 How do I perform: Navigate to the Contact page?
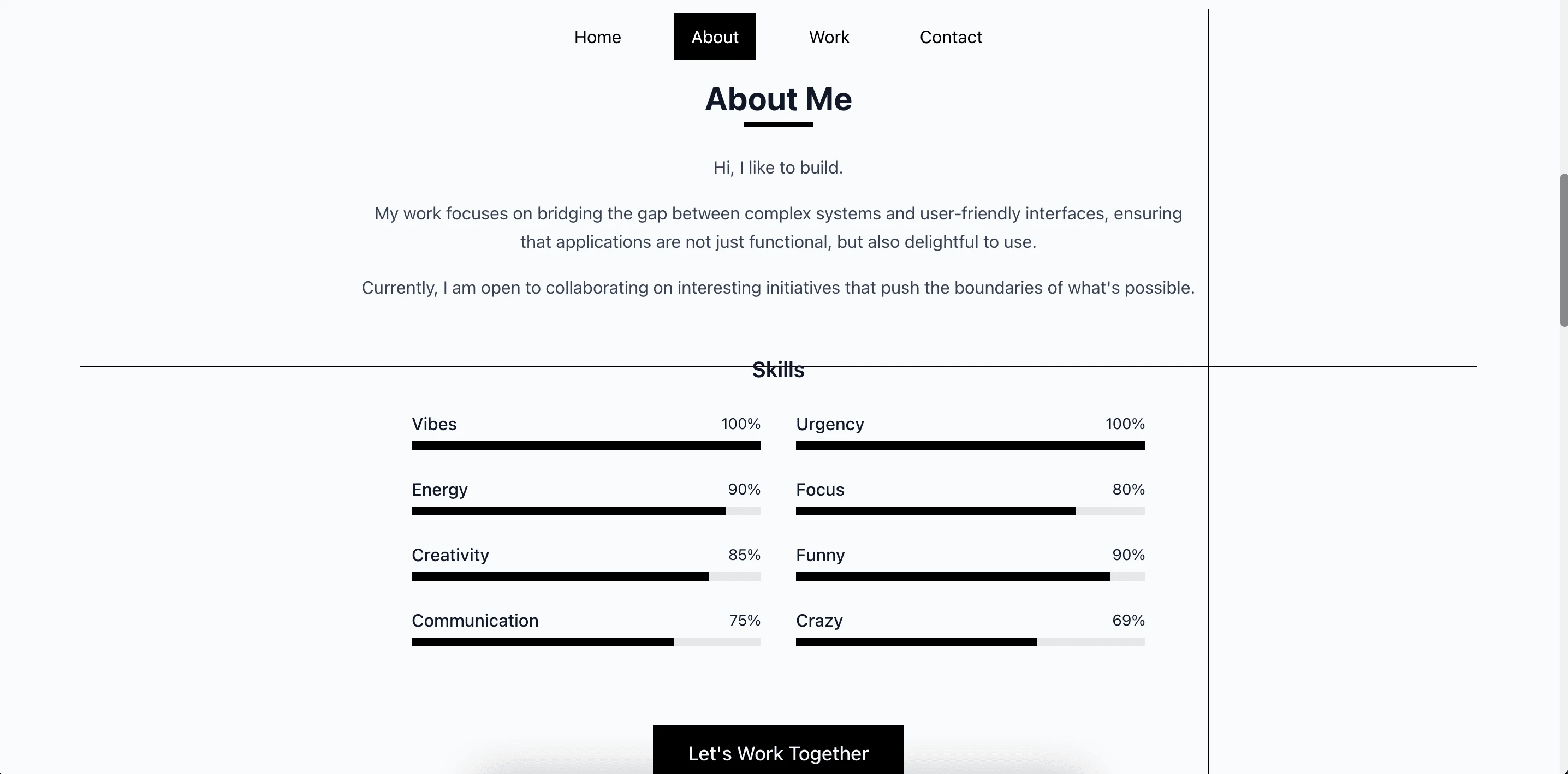click(x=951, y=37)
